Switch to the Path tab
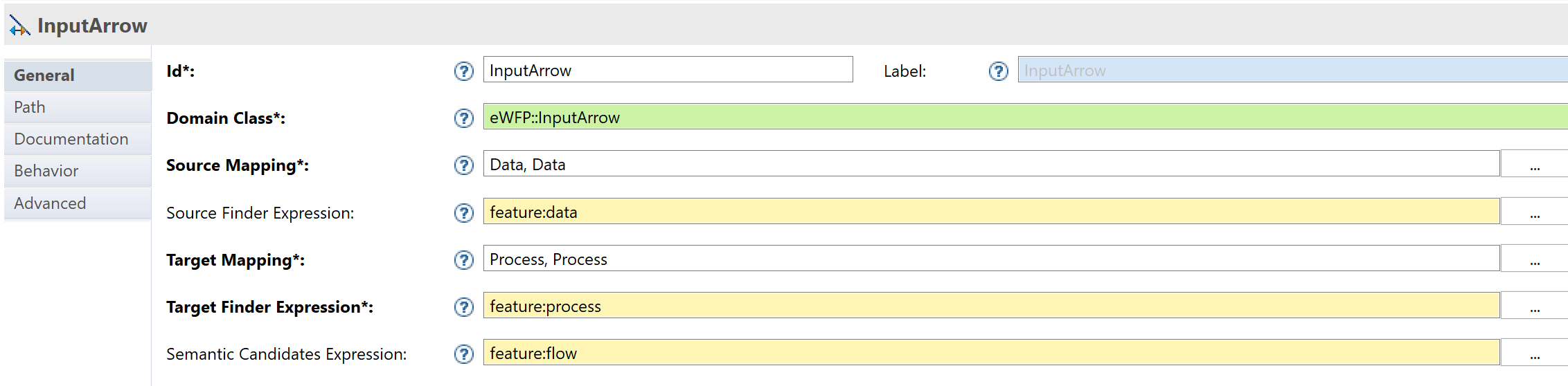The image size is (1568, 386). click(x=78, y=107)
